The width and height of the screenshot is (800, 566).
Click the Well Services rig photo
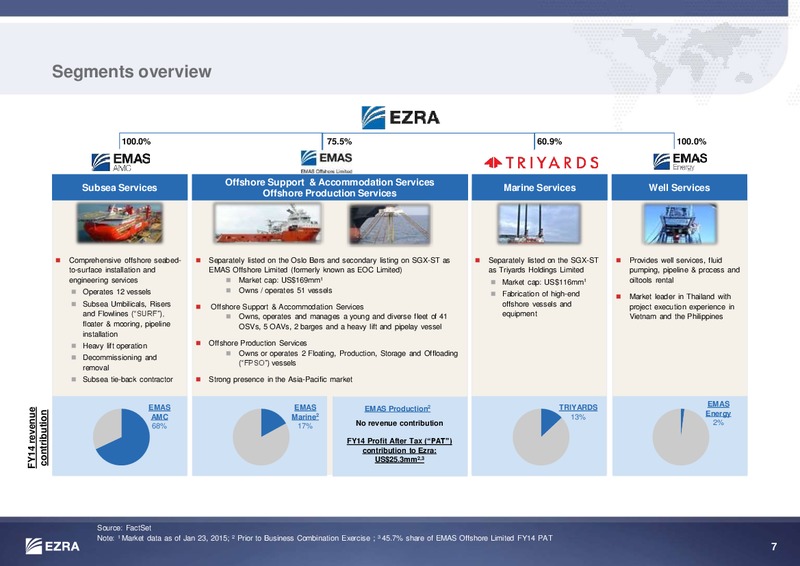pyautogui.click(x=680, y=224)
